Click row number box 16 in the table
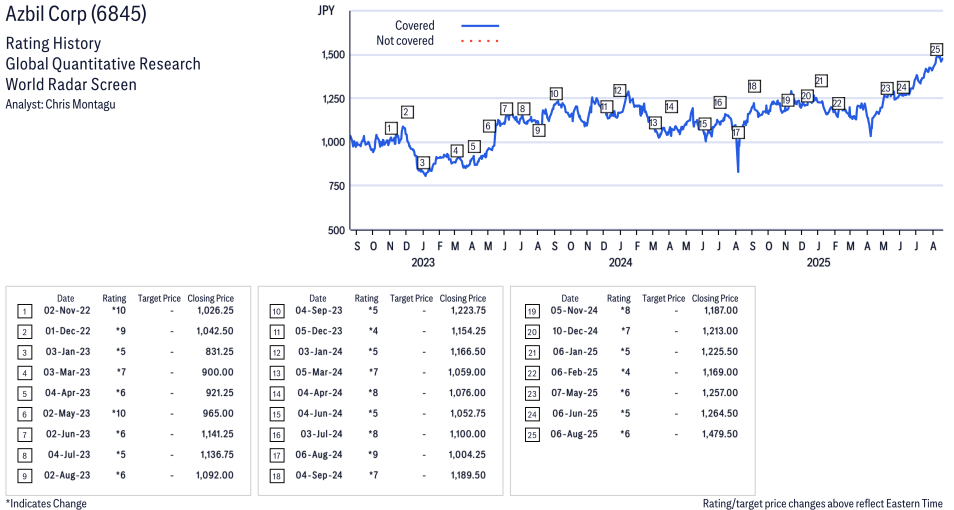This screenshot has height=510, width=954. click(277, 435)
